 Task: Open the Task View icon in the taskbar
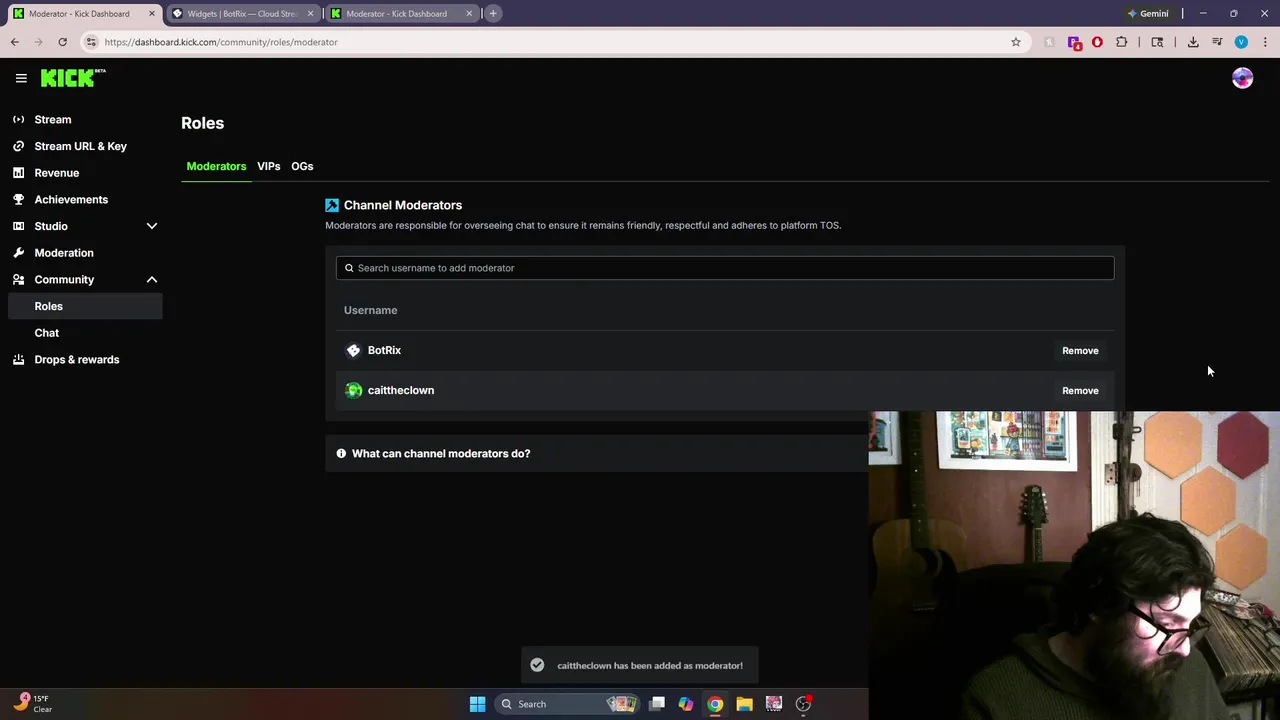click(657, 704)
